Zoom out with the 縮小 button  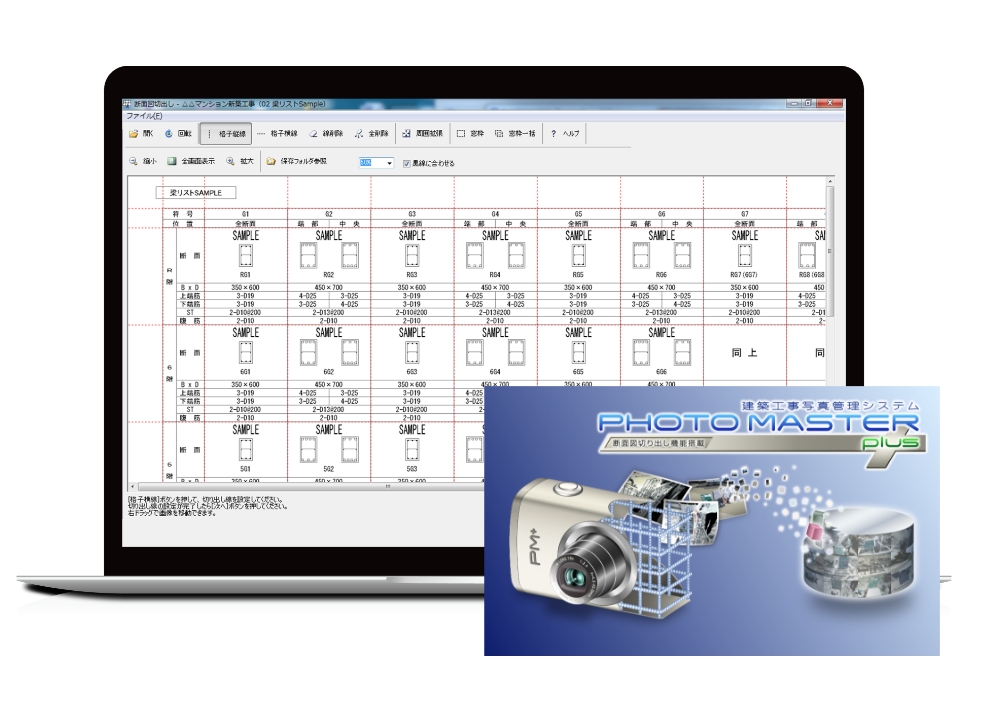[143, 161]
